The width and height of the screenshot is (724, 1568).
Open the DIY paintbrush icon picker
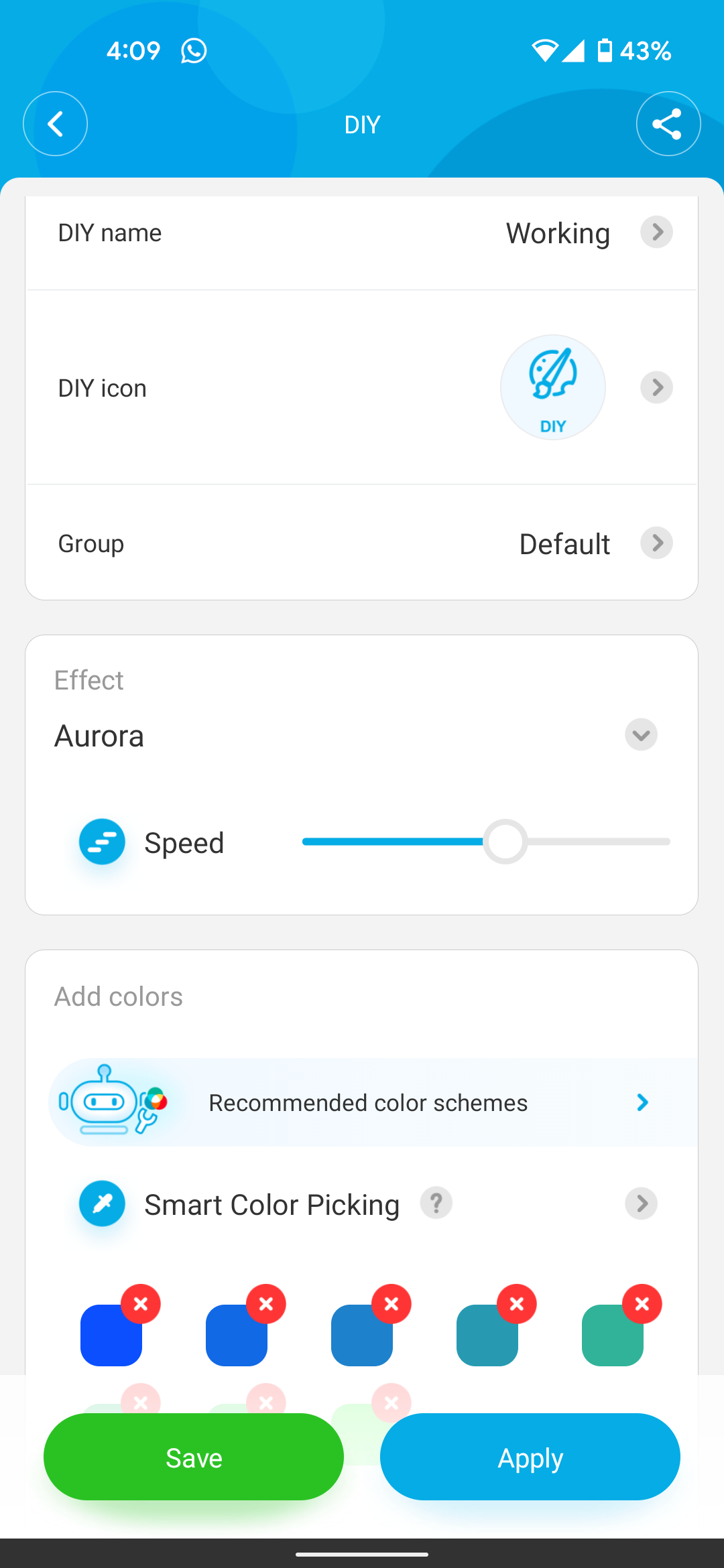552,387
